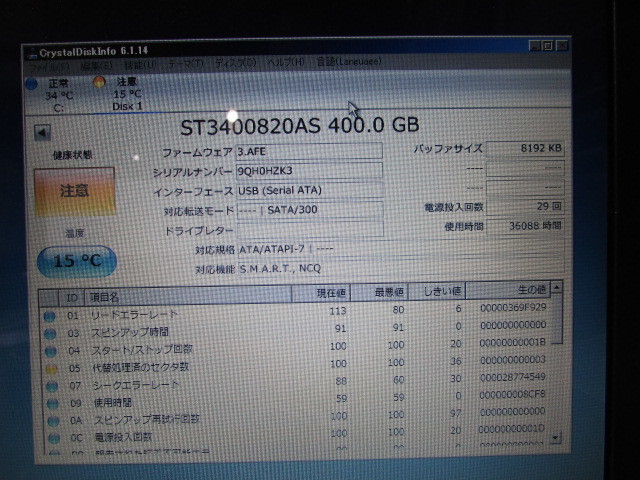Click raw value 00000369F929
640x480 pixels.
[x=513, y=307]
